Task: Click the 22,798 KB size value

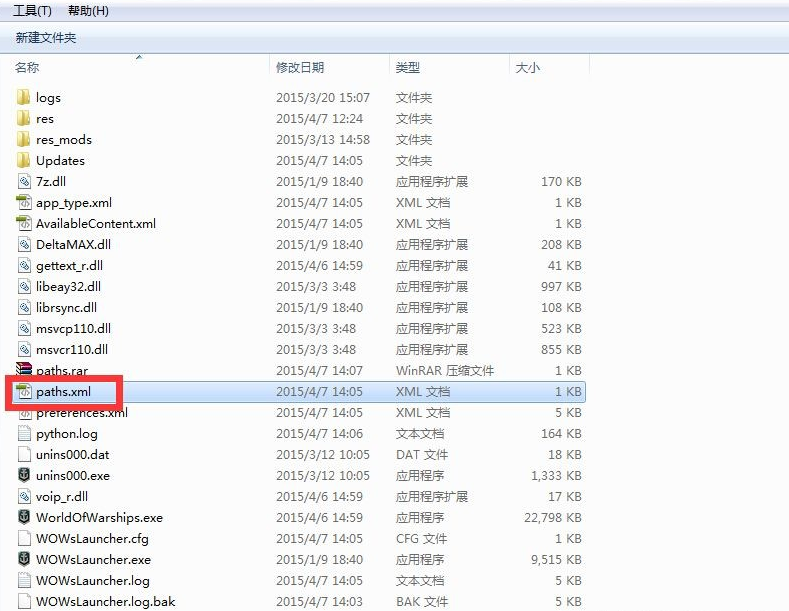Action: pyautogui.click(x=553, y=517)
